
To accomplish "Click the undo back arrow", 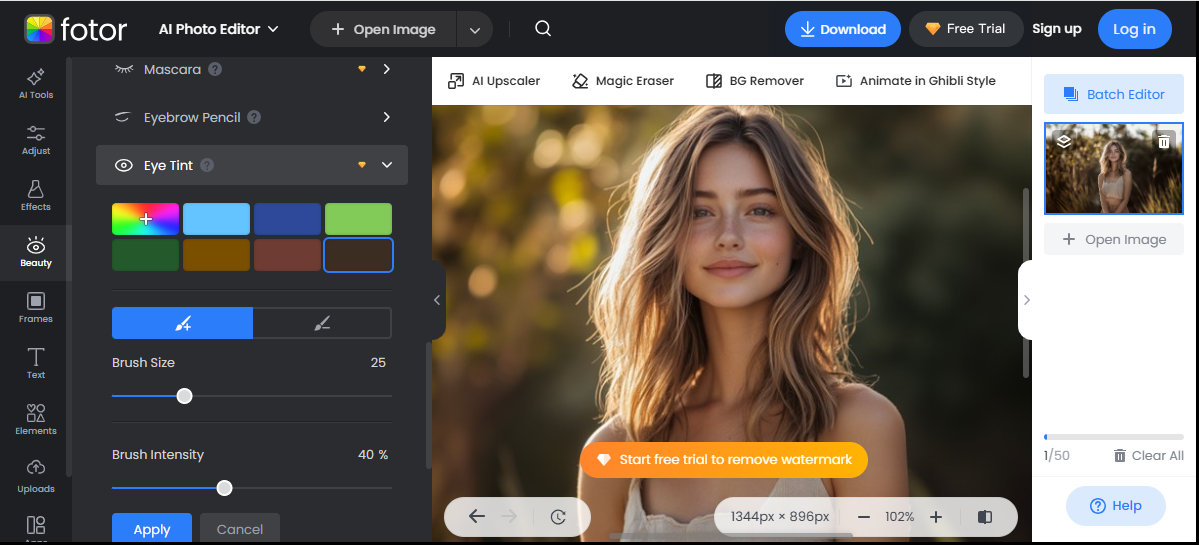I will click(476, 517).
